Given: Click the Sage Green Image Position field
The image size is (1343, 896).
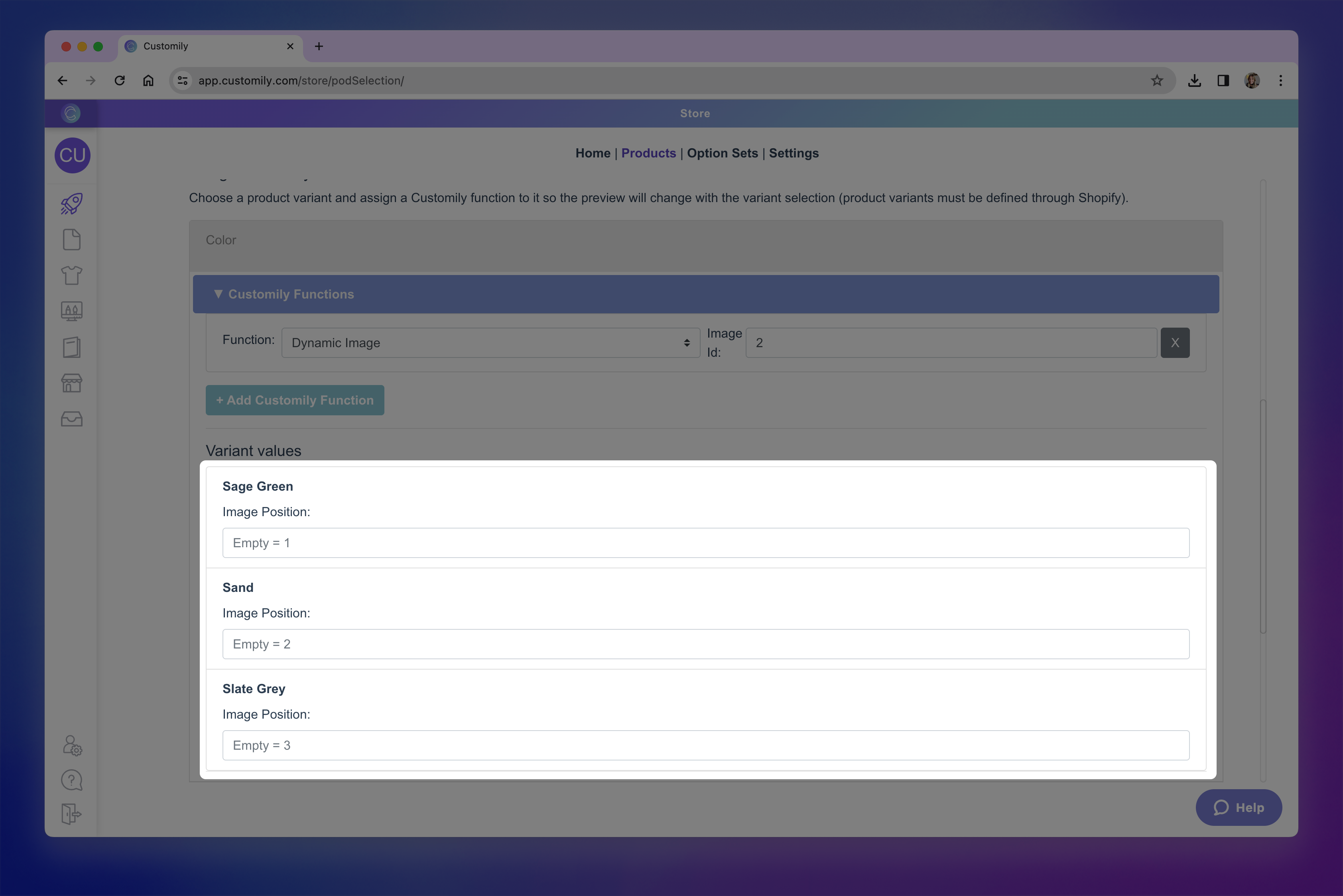Looking at the screenshot, I should coord(705,543).
